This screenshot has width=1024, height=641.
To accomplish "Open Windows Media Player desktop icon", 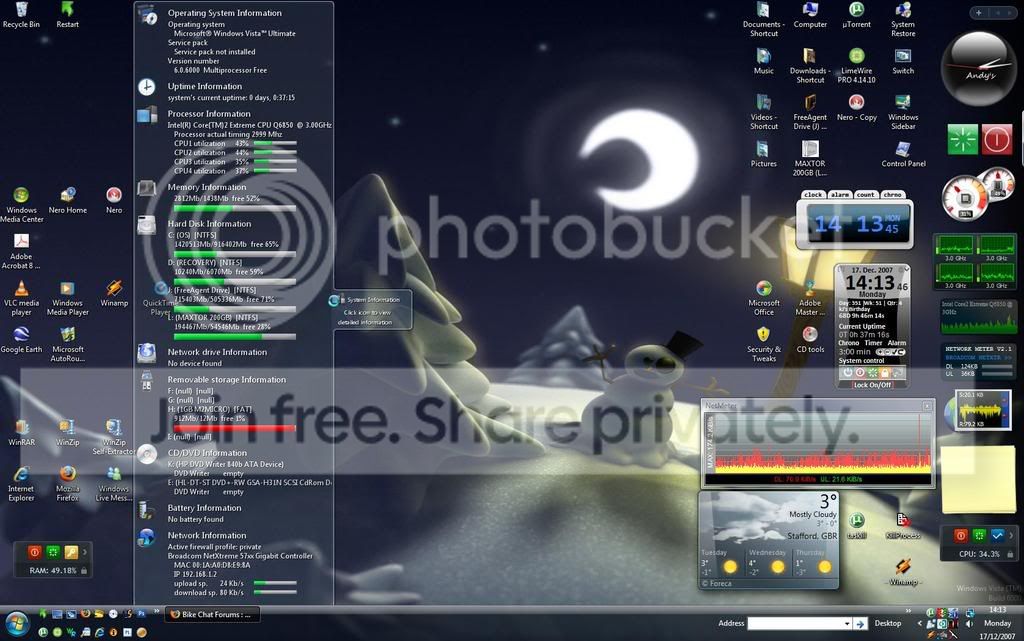I will (67, 298).
